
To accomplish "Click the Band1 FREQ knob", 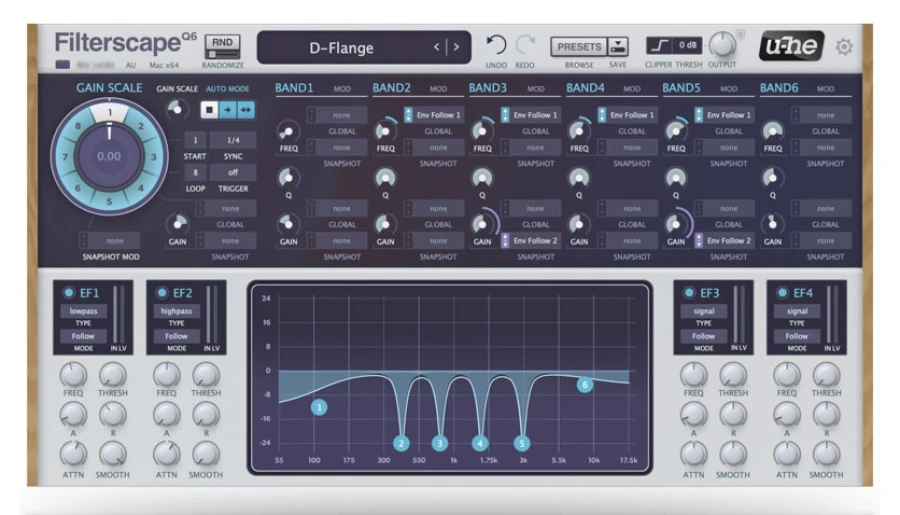I will tap(288, 132).
